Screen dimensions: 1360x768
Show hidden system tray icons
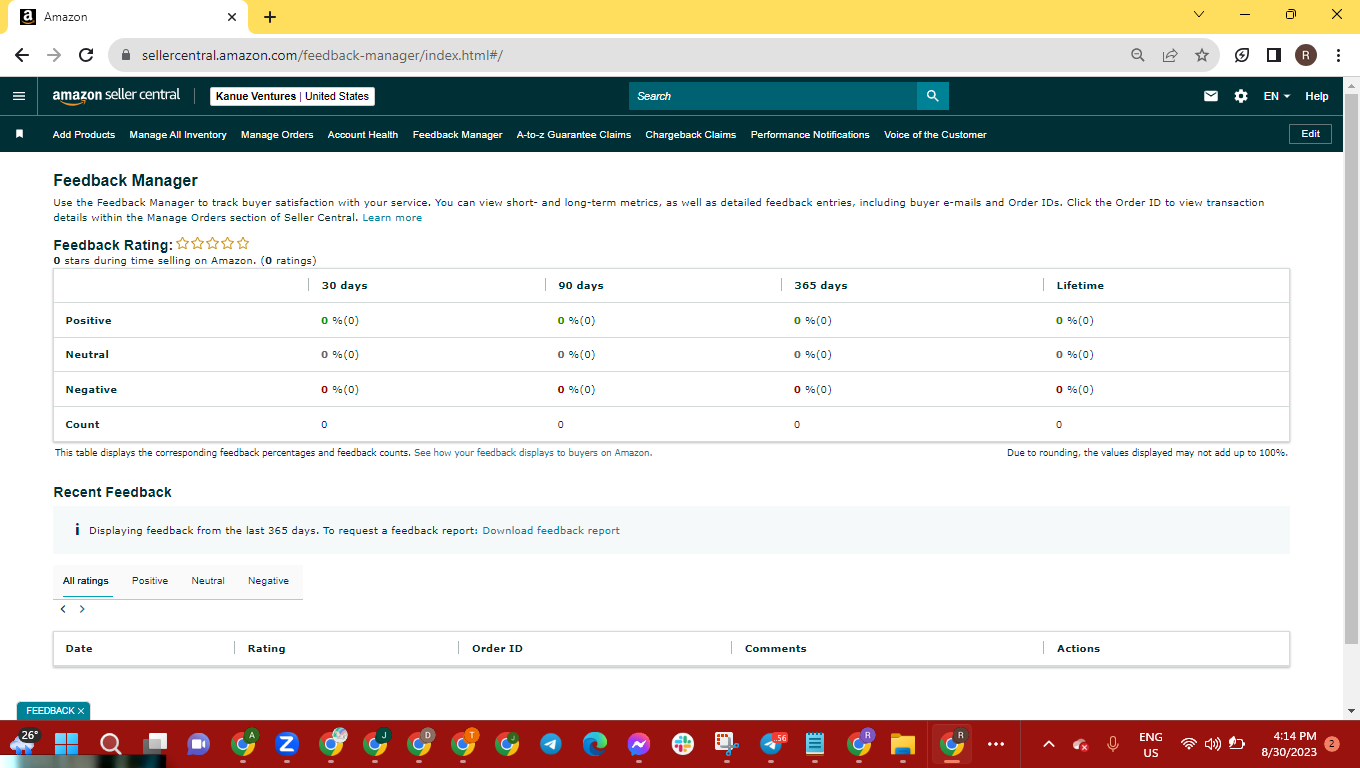1049,744
